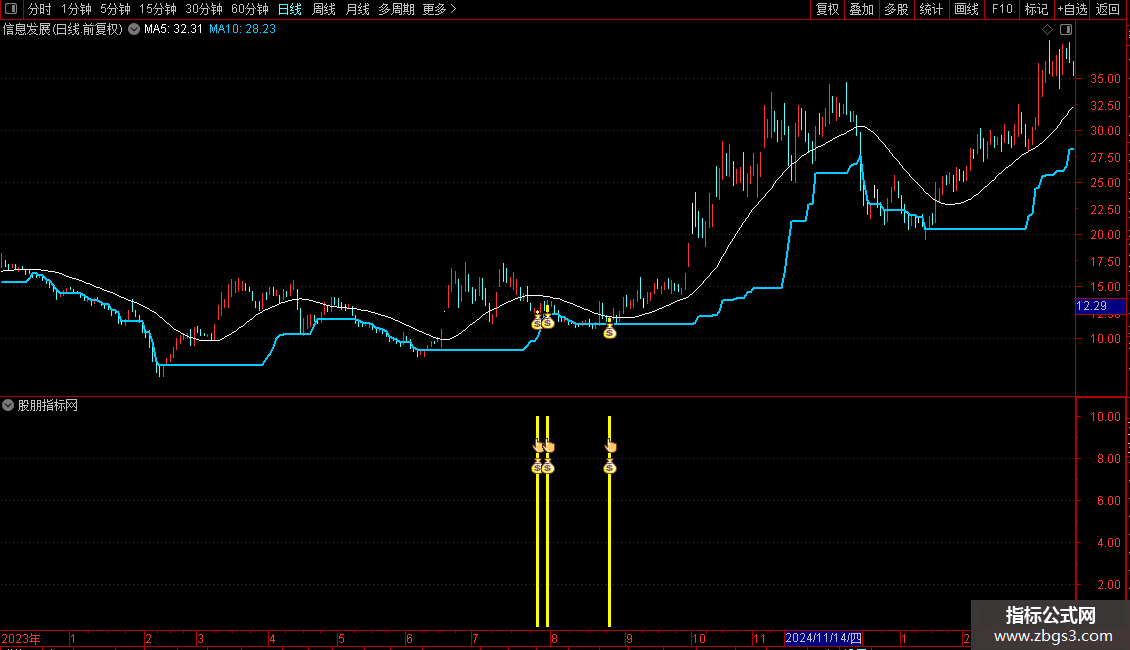
Task: Expand main chart indicator dropdown next to 信息发展
Action: point(134,29)
